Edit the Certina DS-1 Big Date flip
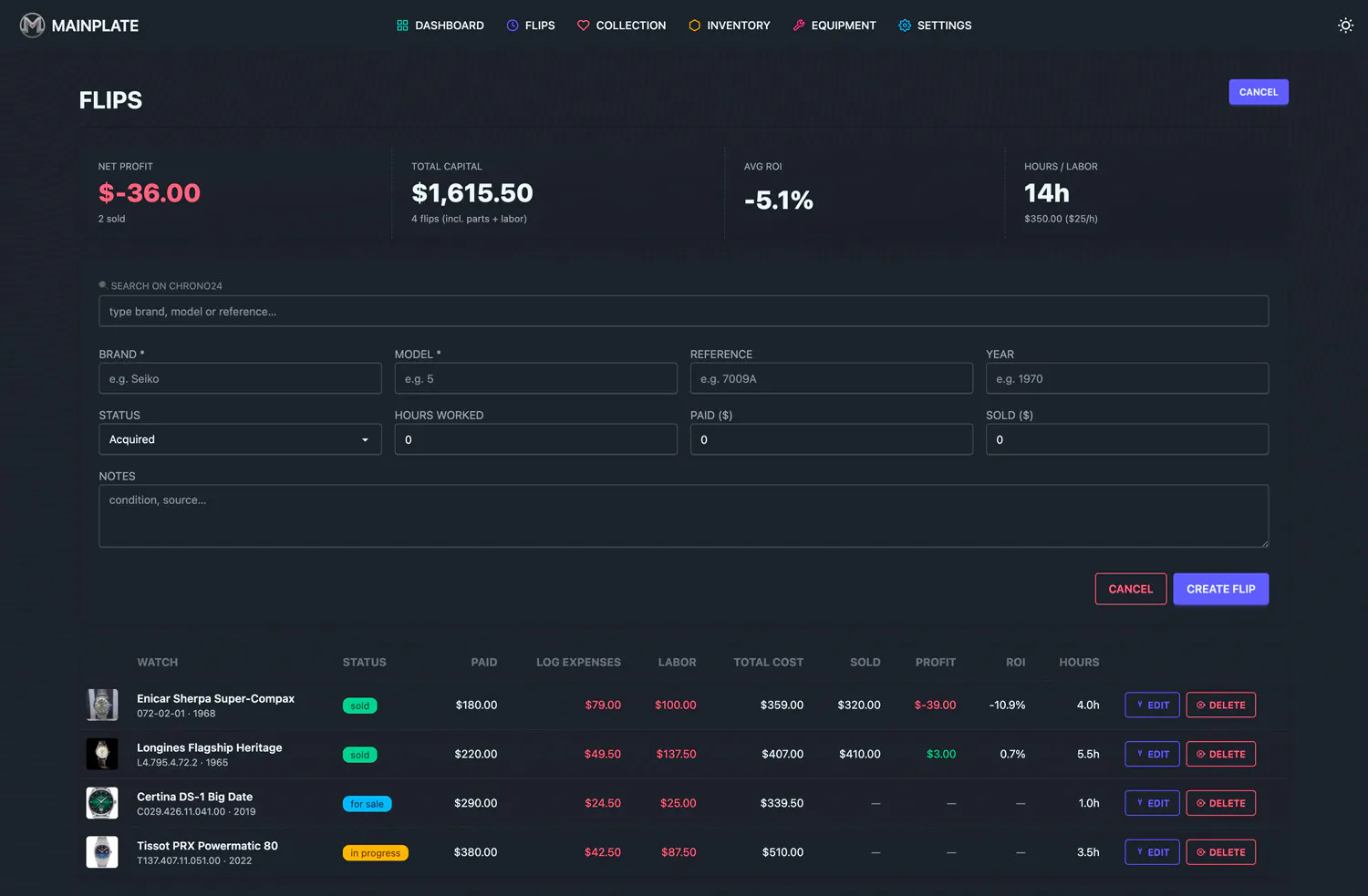Viewport: 1368px width, 896px height. pyautogui.click(x=1152, y=803)
